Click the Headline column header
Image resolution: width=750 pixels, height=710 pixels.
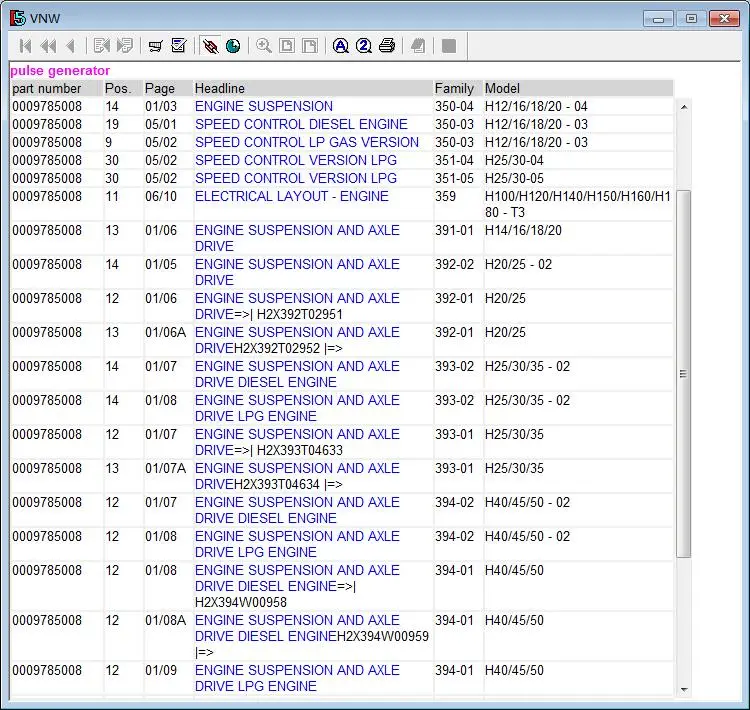coord(220,89)
